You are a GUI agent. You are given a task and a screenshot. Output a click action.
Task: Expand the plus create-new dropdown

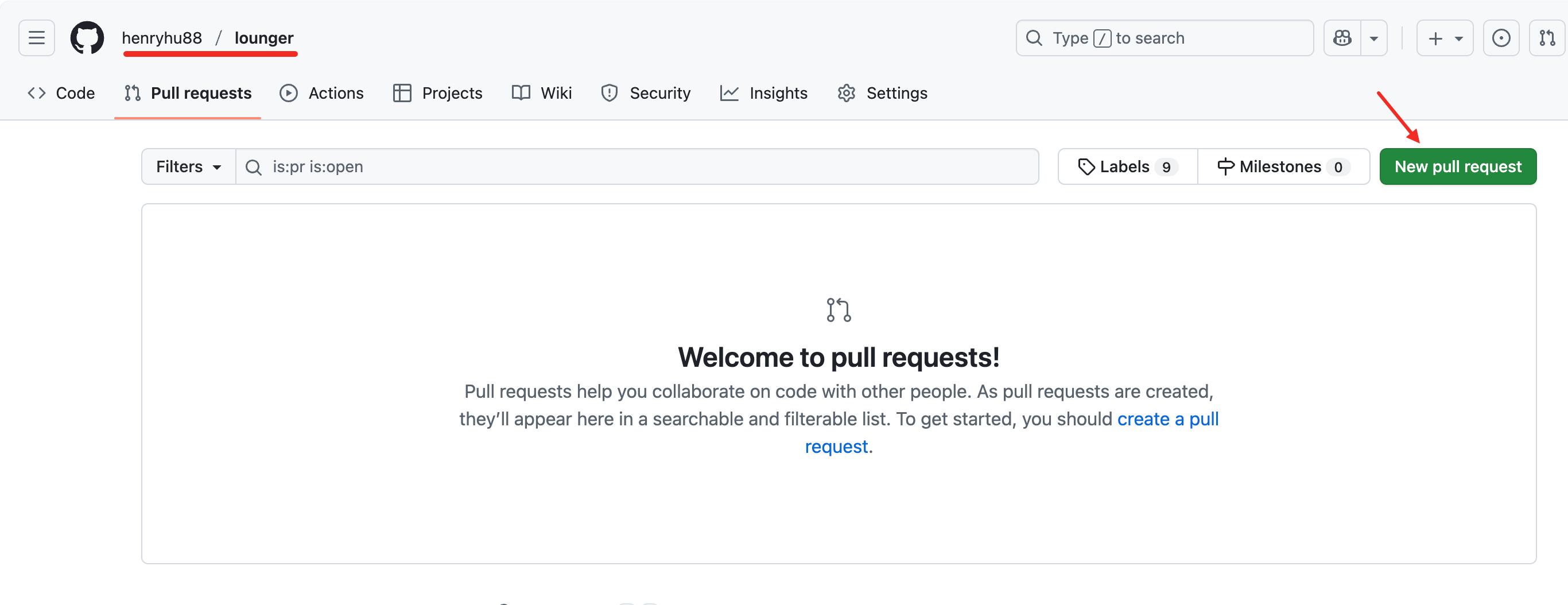pyautogui.click(x=1445, y=38)
